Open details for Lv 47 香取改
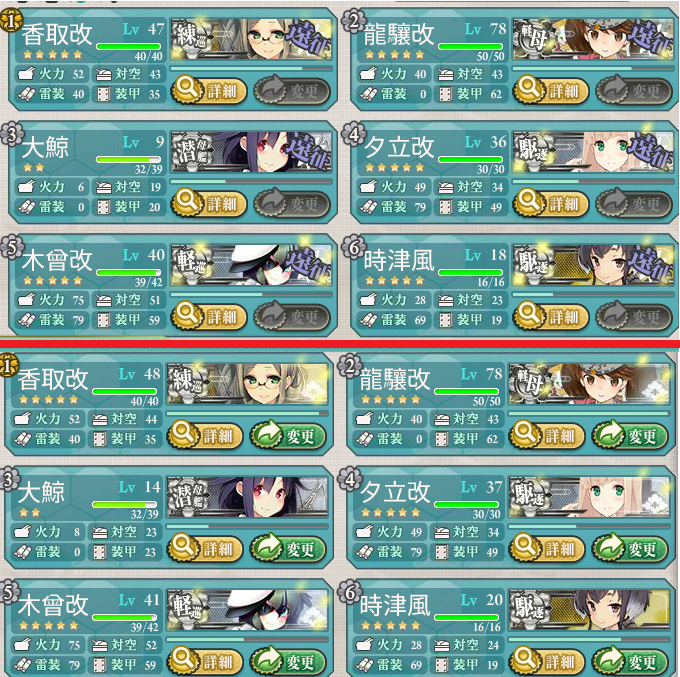Screen dimensions: 680x677 209,91
